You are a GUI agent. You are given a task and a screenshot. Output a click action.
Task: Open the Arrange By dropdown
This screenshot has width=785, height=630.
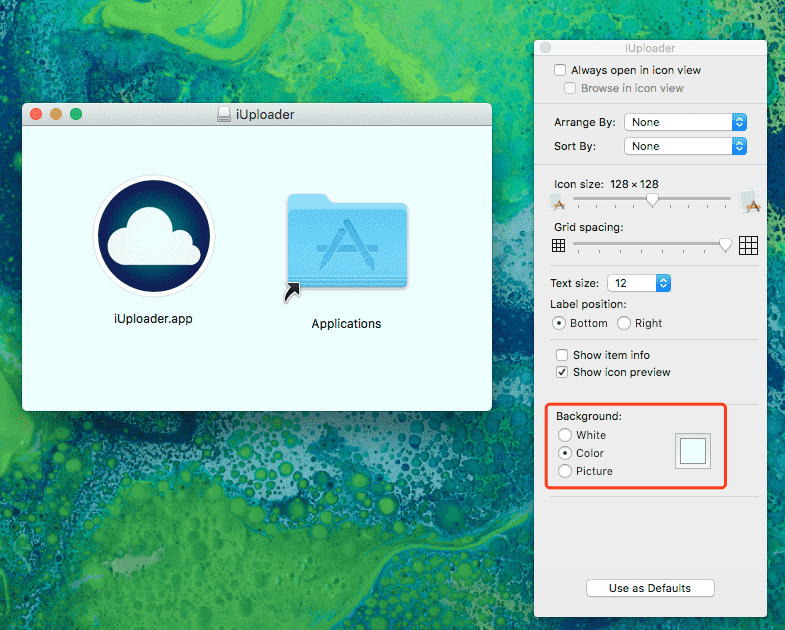pos(685,122)
